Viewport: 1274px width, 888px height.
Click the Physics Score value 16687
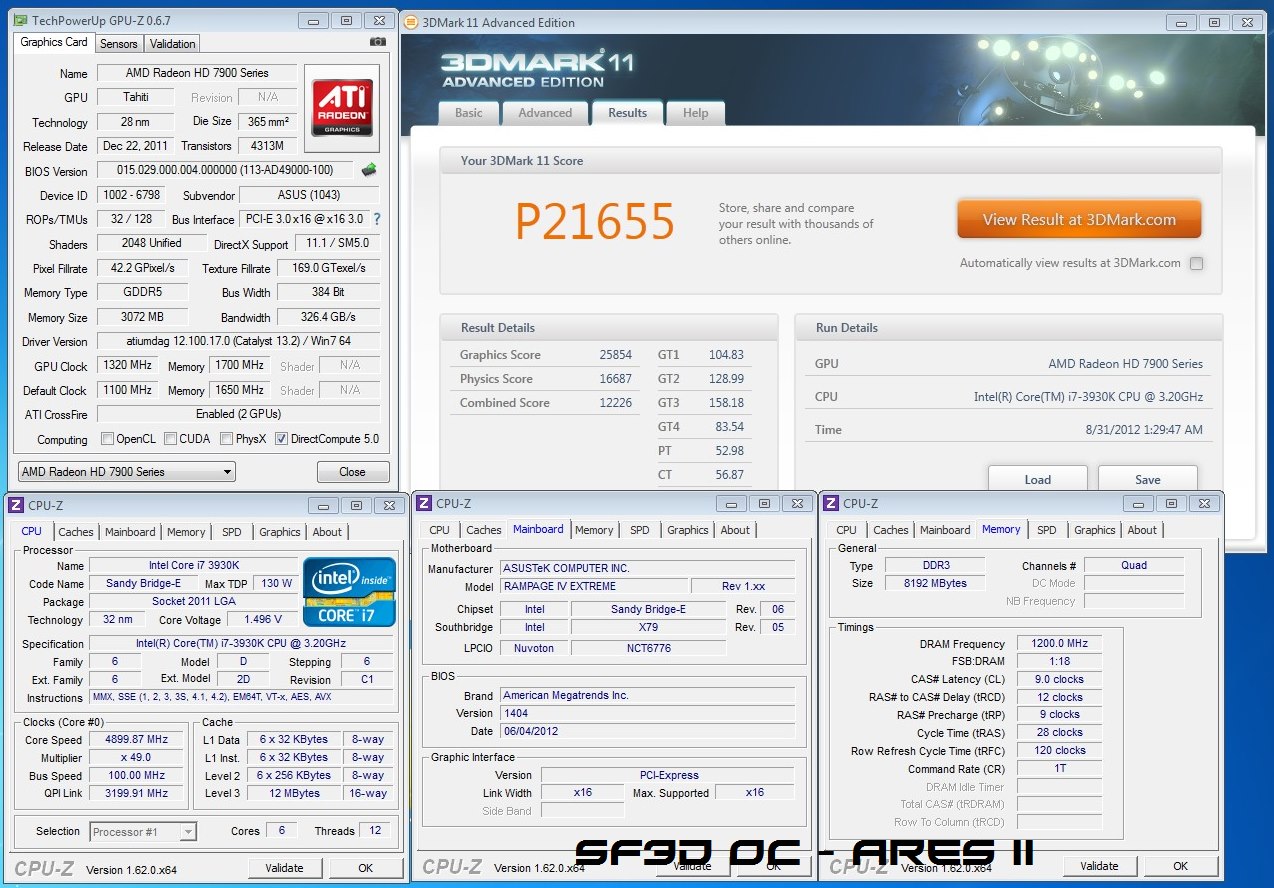pos(616,379)
